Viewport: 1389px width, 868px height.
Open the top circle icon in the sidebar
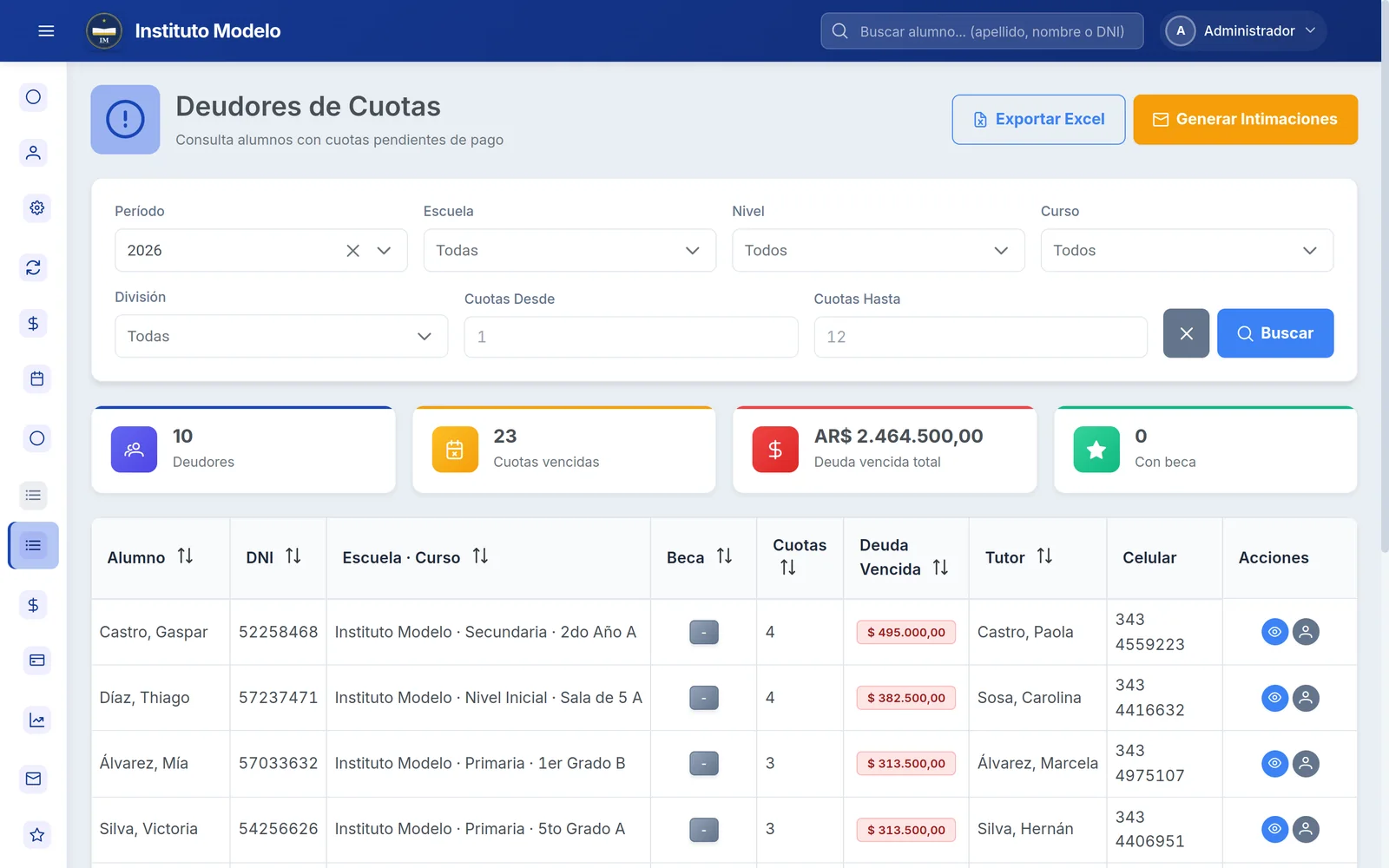tap(34, 97)
